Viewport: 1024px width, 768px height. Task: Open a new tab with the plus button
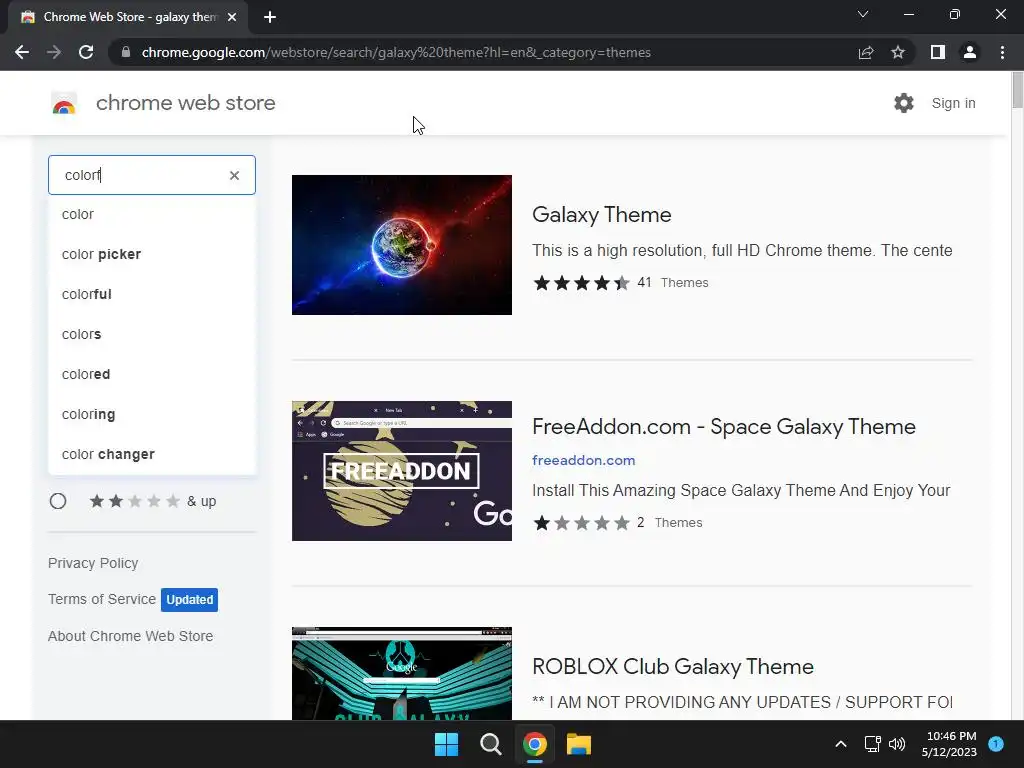(270, 17)
